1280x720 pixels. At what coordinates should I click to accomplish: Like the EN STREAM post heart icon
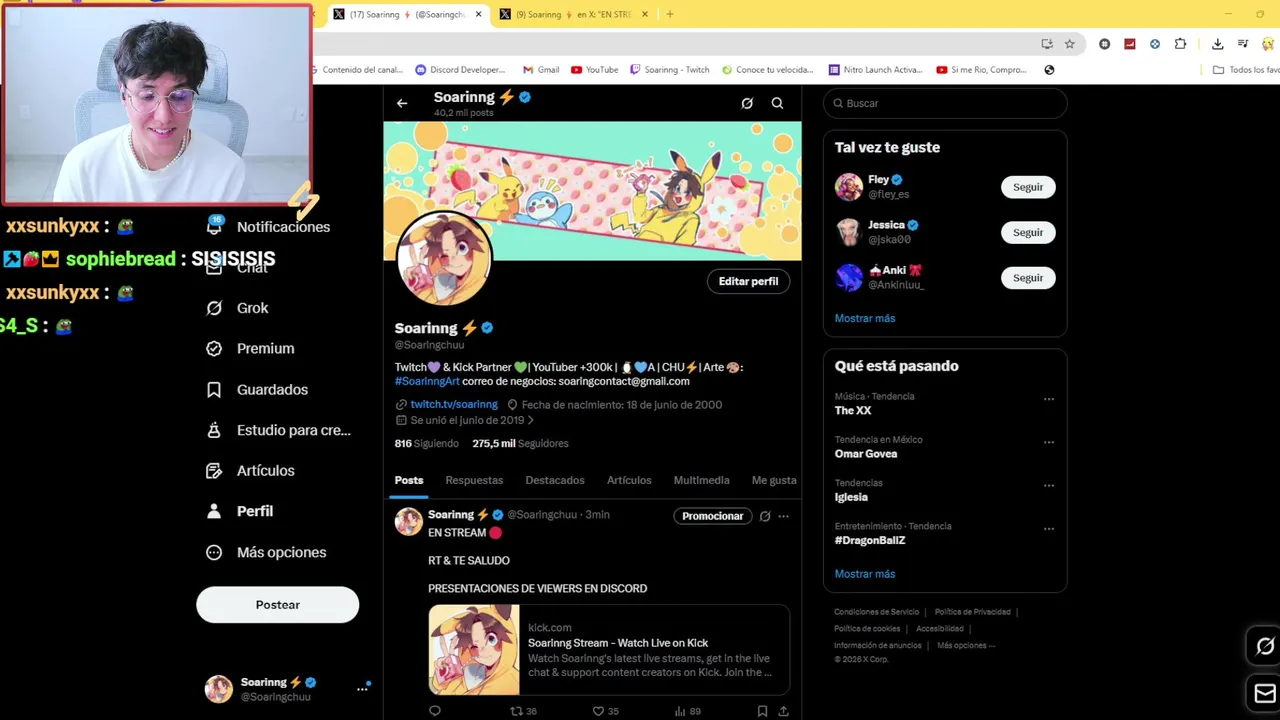tap(599, 711)
